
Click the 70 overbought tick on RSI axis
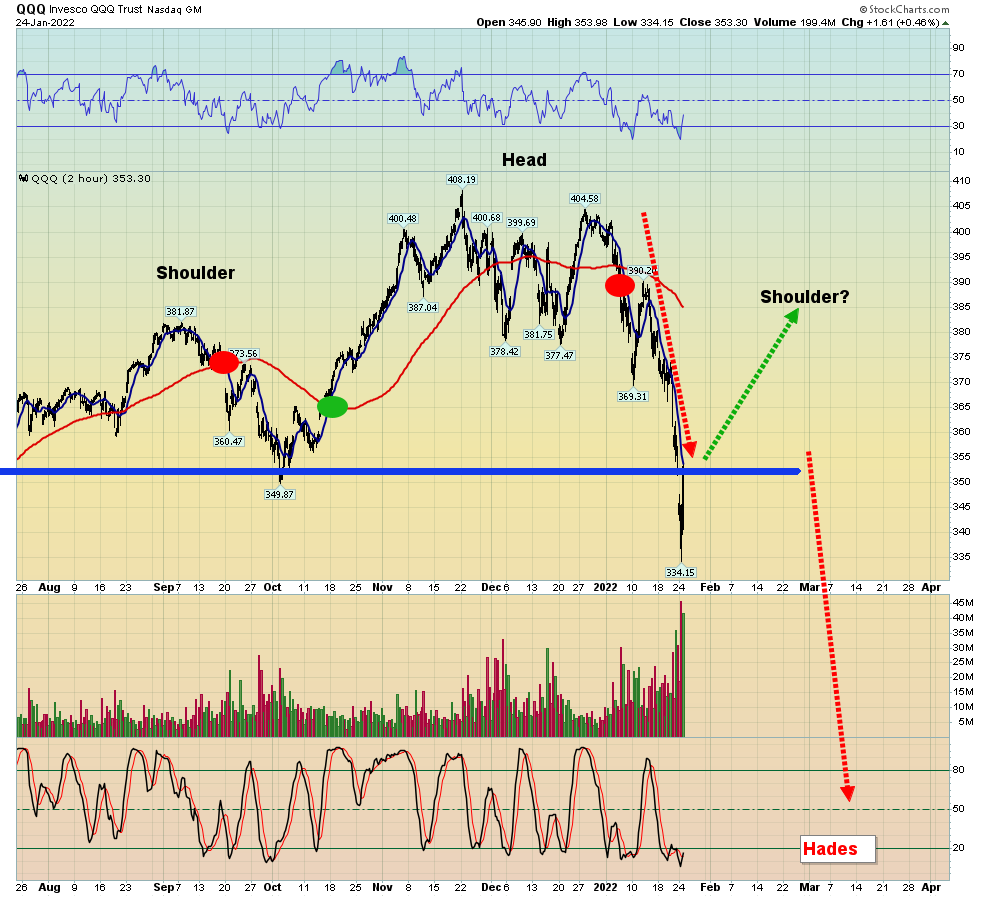pyautogui.click(x=958, y=74)
